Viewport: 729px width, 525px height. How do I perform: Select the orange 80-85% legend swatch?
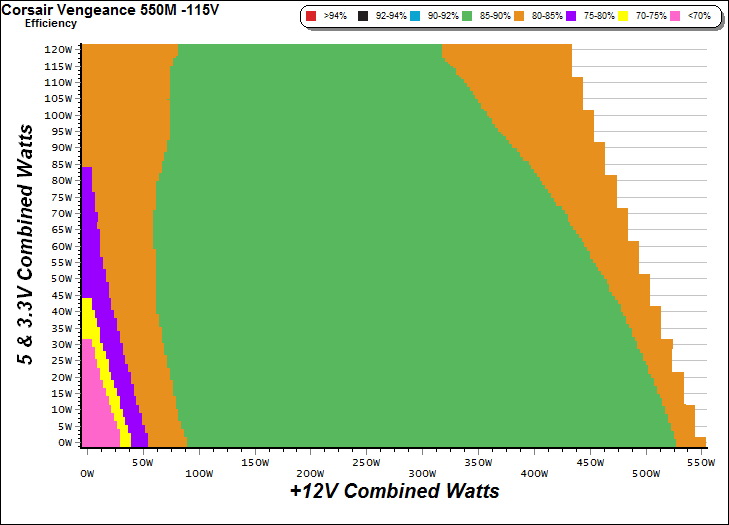(521, 17)
